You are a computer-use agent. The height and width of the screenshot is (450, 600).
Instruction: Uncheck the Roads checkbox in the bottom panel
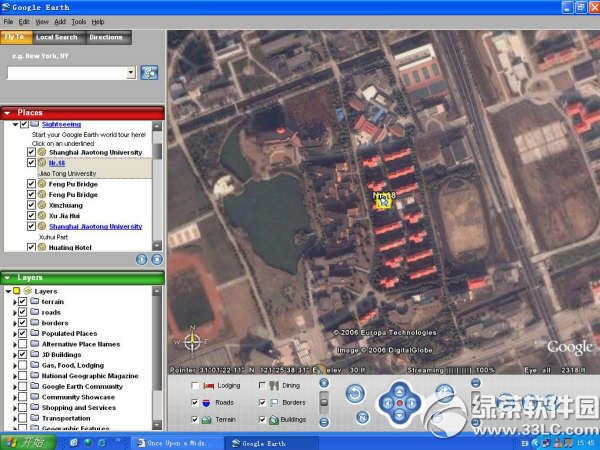coord(195,403)
